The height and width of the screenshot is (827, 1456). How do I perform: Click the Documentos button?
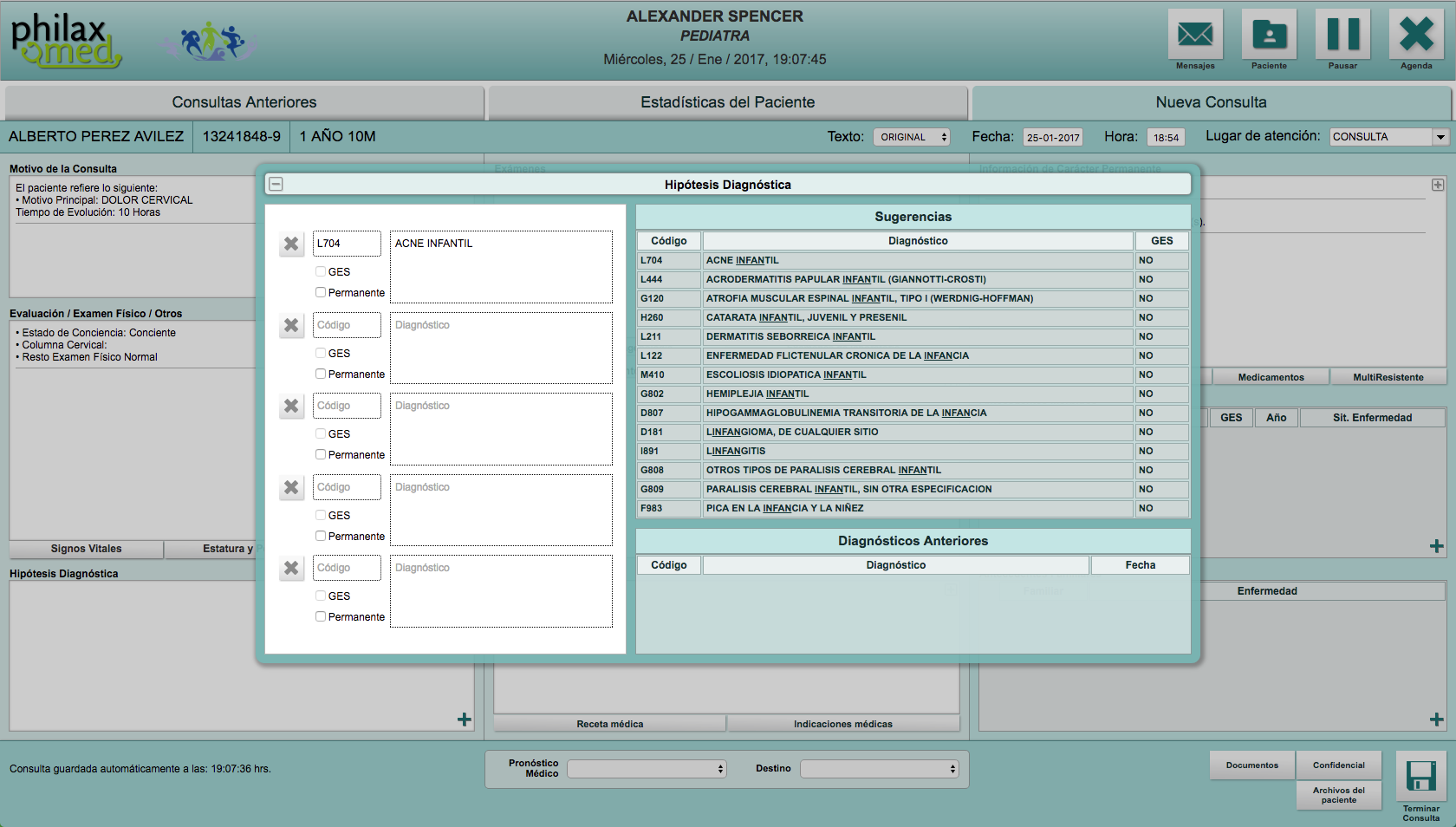(1251, 765)
